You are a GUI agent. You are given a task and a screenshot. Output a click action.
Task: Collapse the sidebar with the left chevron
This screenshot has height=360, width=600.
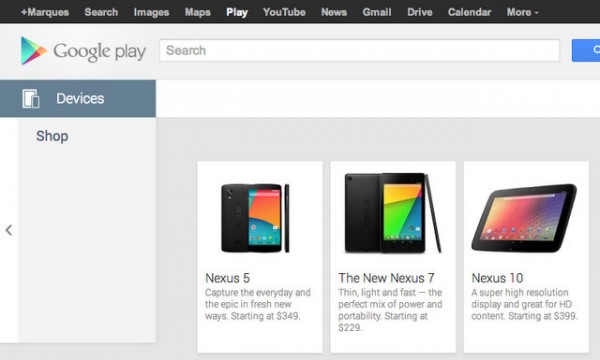[x=9, y=230]
